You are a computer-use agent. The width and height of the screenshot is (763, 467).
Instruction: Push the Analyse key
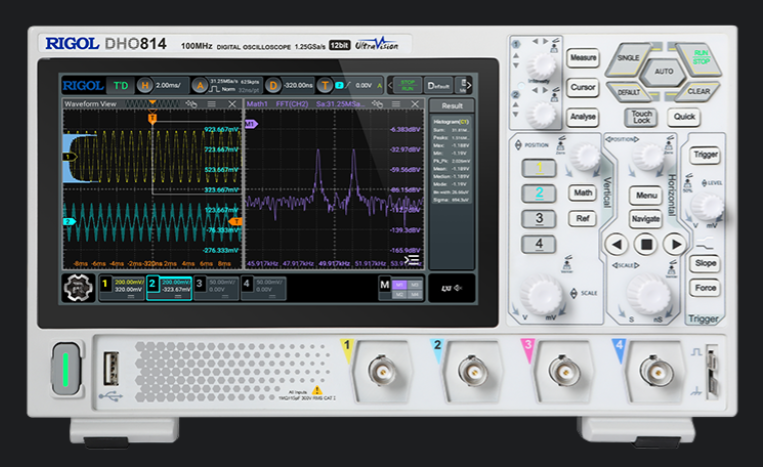(583, 117)
